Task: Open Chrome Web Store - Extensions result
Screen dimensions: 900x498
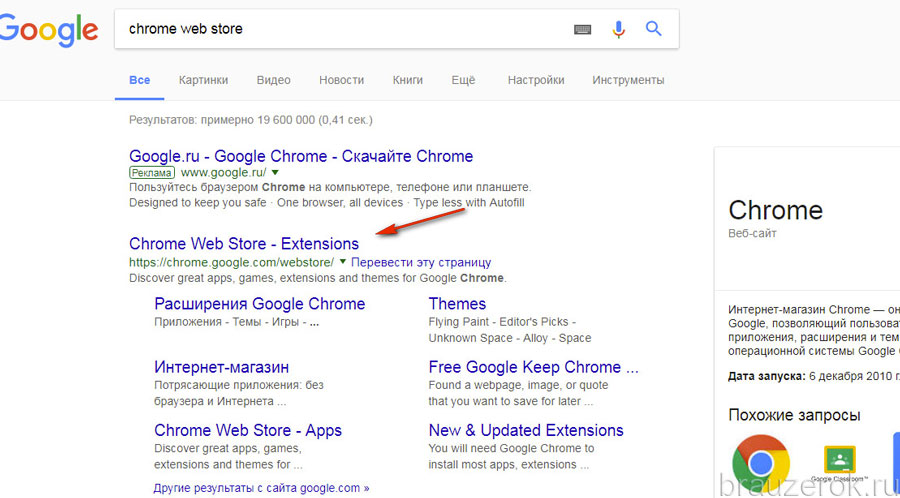Action: click(x=244, y=244)
